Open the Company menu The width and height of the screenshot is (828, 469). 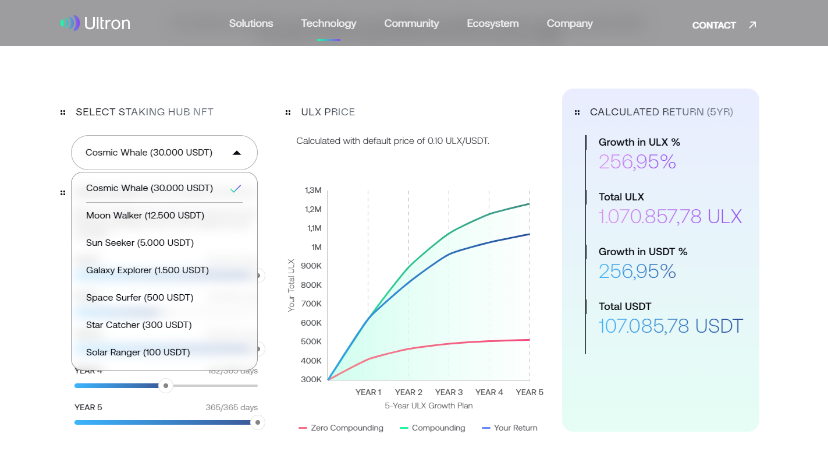(569, 23)
